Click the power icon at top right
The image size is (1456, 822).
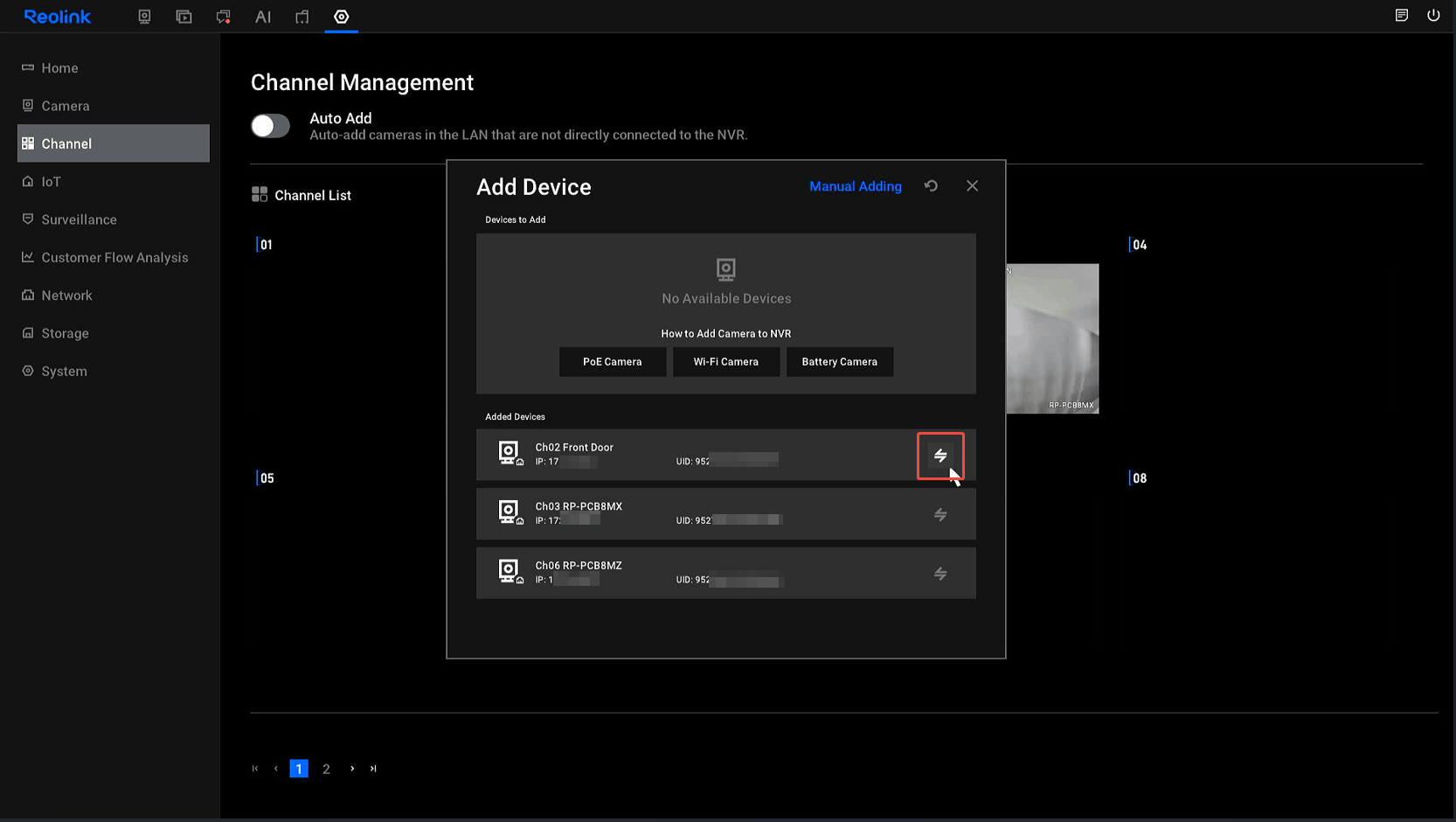point(1433,15)
